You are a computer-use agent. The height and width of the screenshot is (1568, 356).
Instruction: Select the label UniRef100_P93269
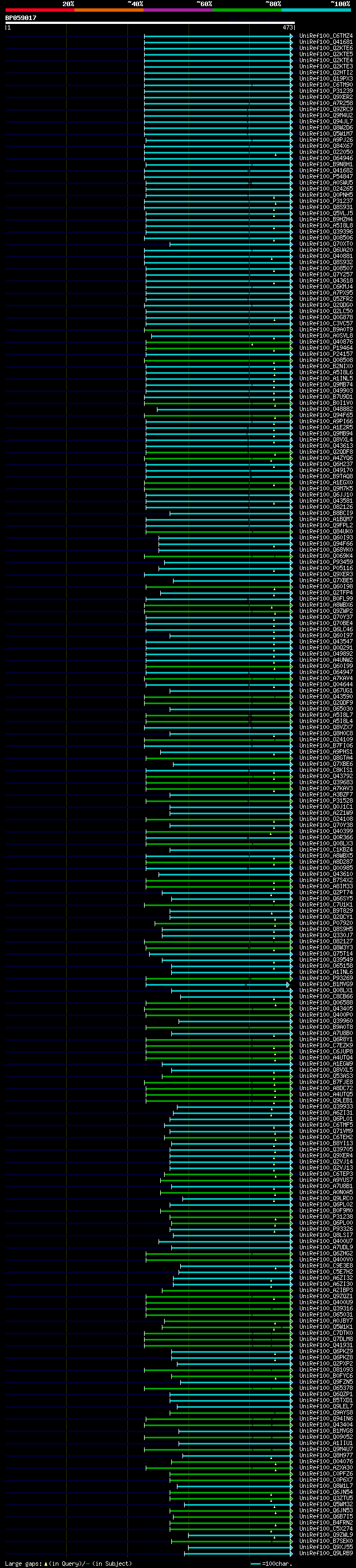pyautogui.click(x=326, y=978)
